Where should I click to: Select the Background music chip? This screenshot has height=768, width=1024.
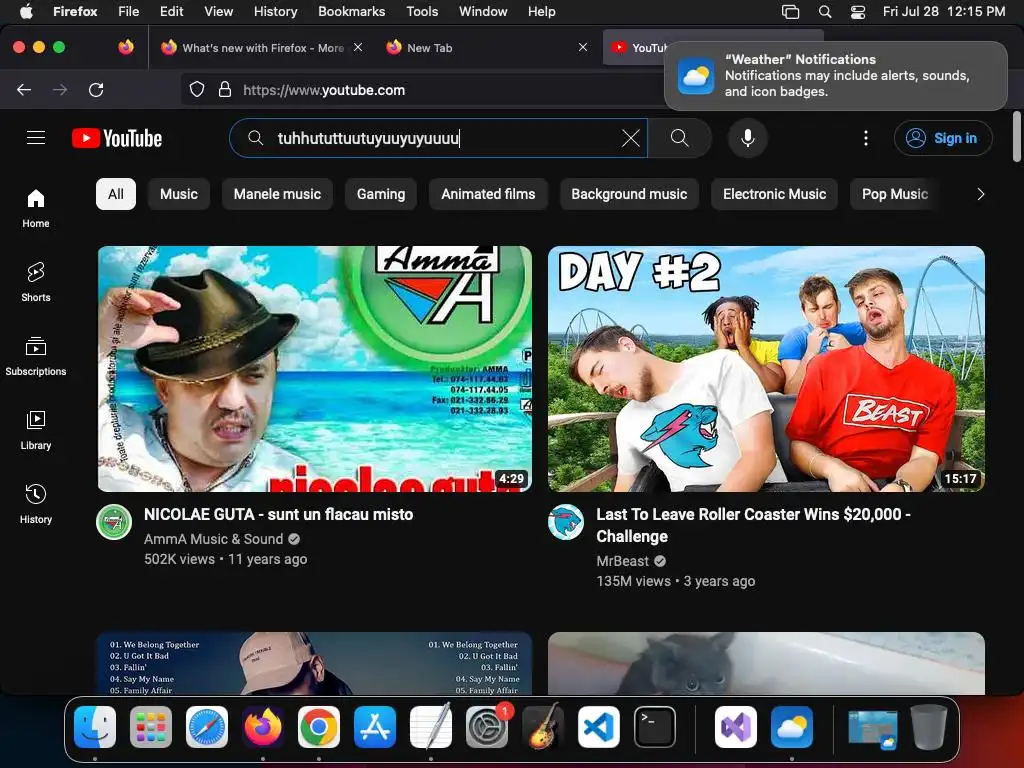pos(629,194)
